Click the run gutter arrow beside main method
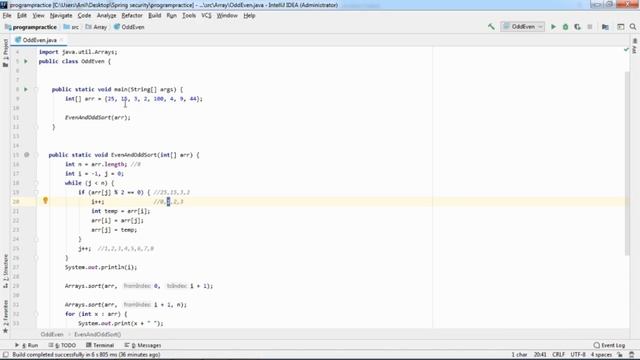The height and width of the screenshot is (360, 640). tap(26, 89)
